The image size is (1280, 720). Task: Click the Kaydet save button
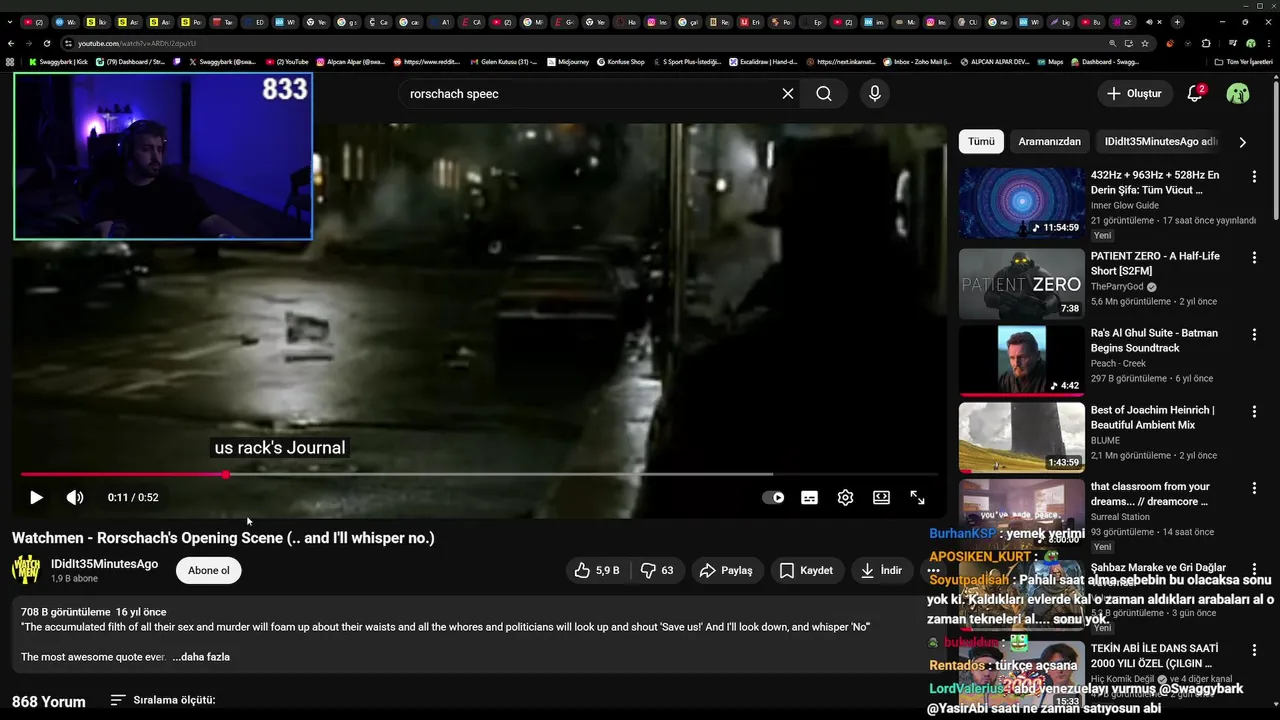click(x=806, y=570)
